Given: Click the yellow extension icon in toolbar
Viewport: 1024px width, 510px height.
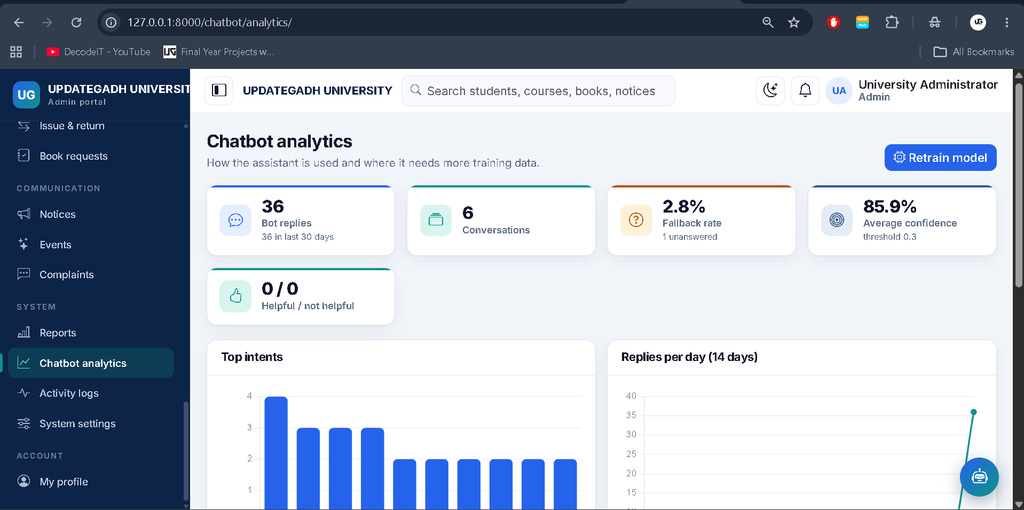Looking at the screenshot, I should point(862,22).
